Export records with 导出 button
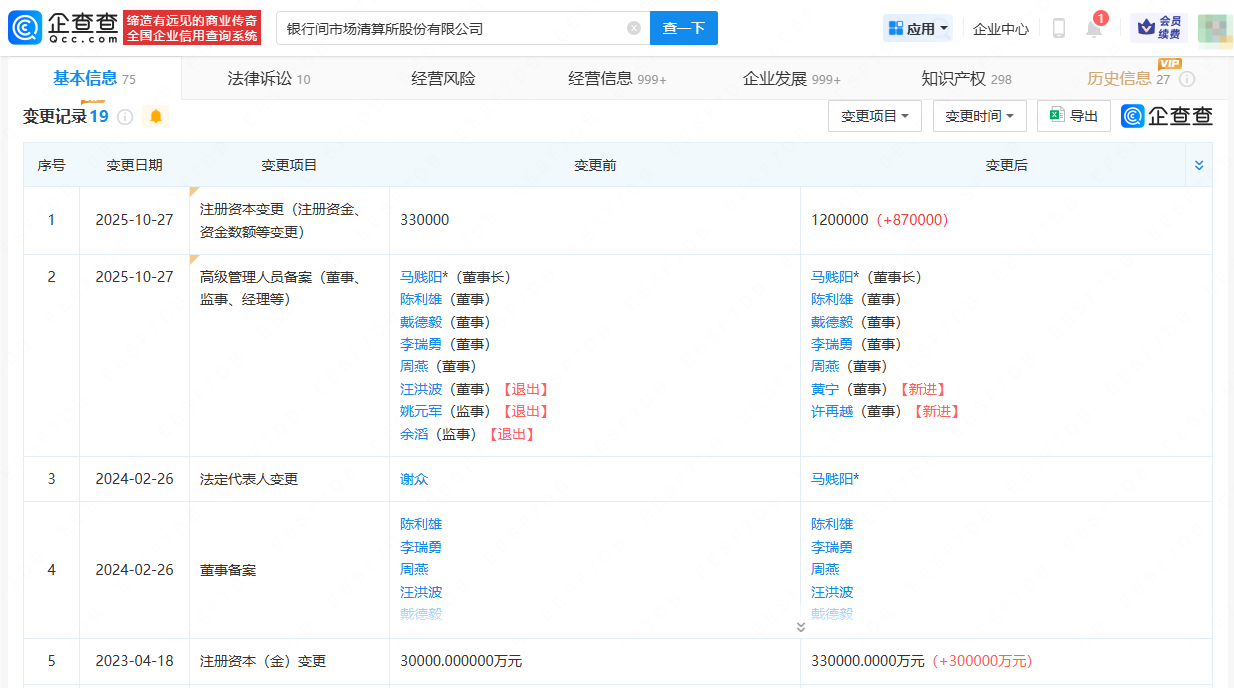This screenshot has height=688, width=1234. [x=1073, y=116]
